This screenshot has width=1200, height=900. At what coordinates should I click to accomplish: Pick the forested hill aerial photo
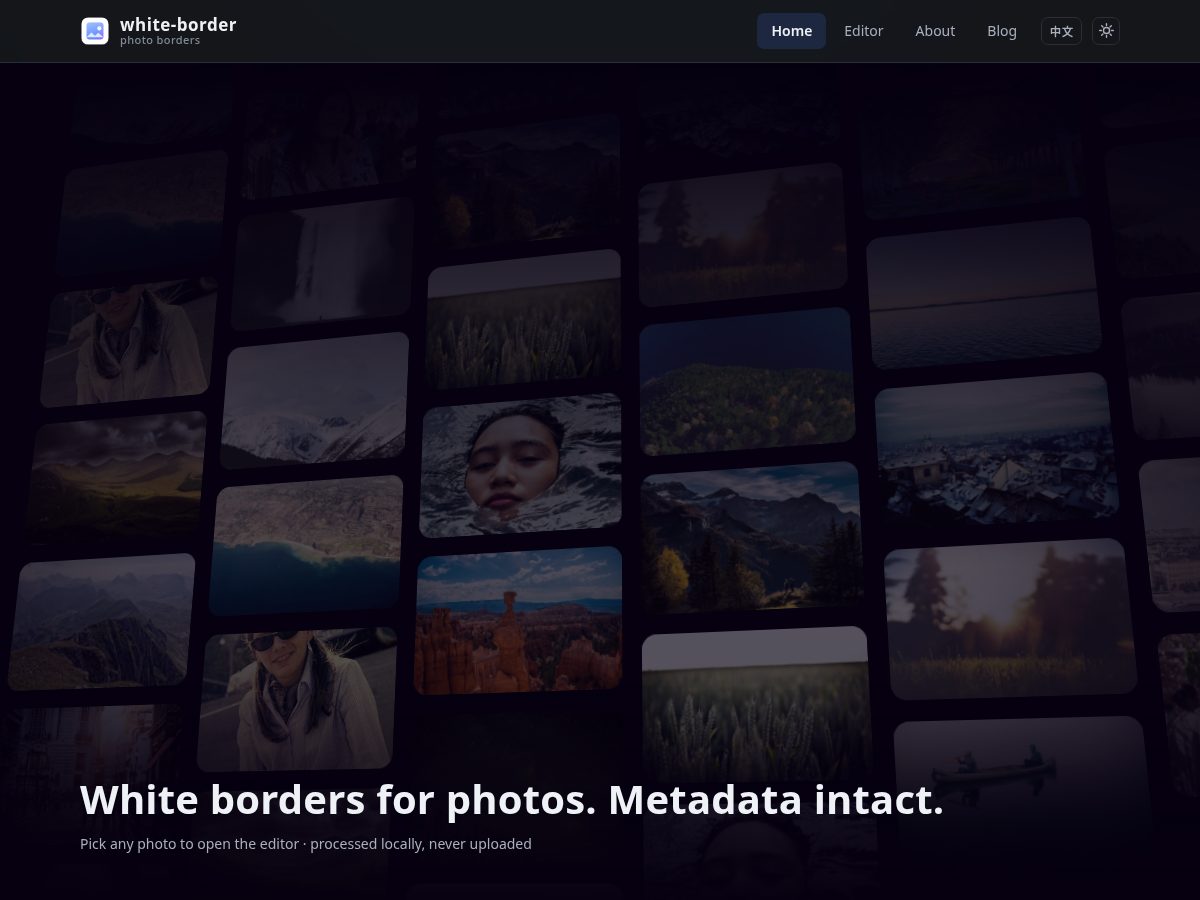click(x=747, y=382)
